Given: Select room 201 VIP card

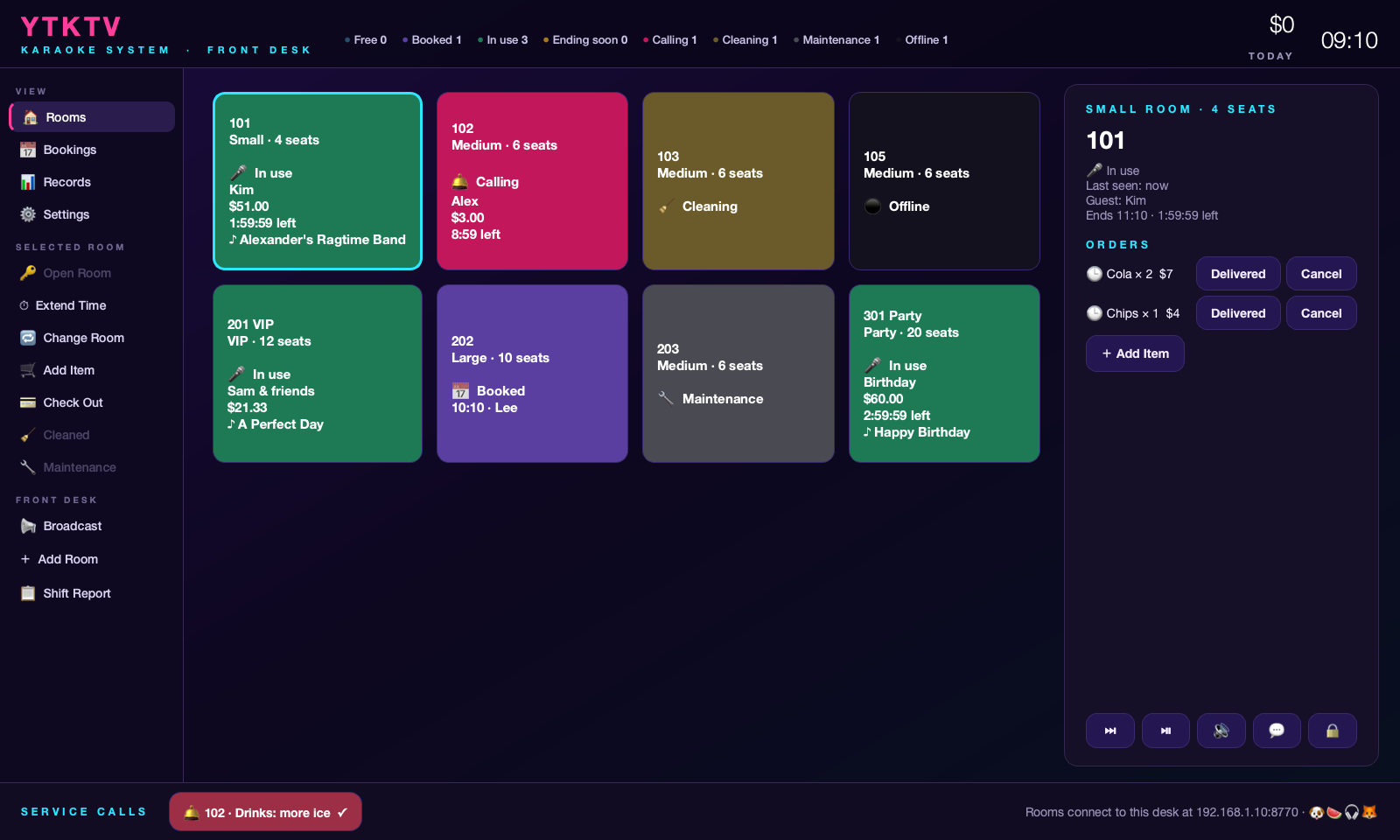Looking at the screenshot, I should point(318,374).
